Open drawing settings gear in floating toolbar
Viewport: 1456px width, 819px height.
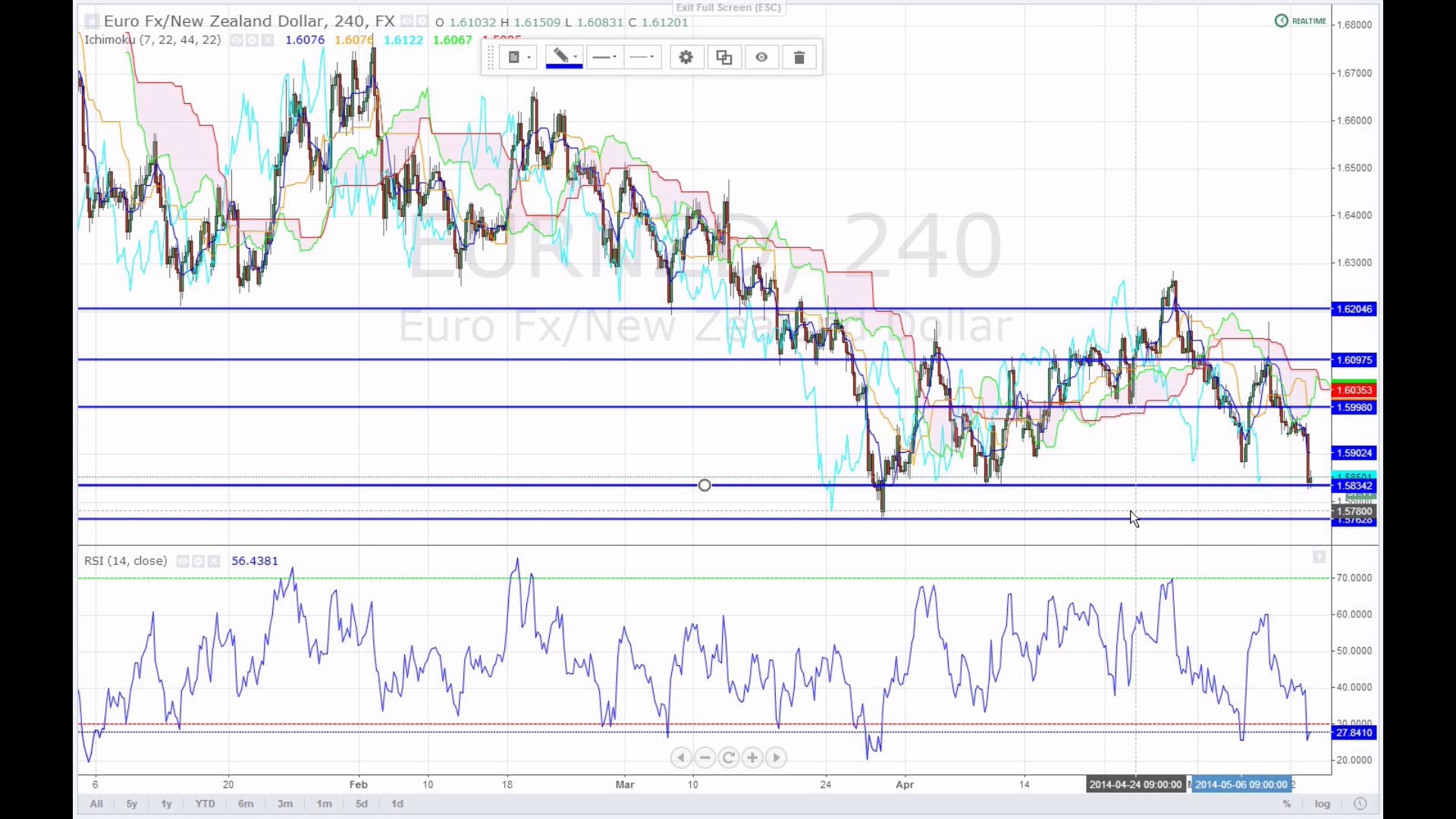(686, 58)
